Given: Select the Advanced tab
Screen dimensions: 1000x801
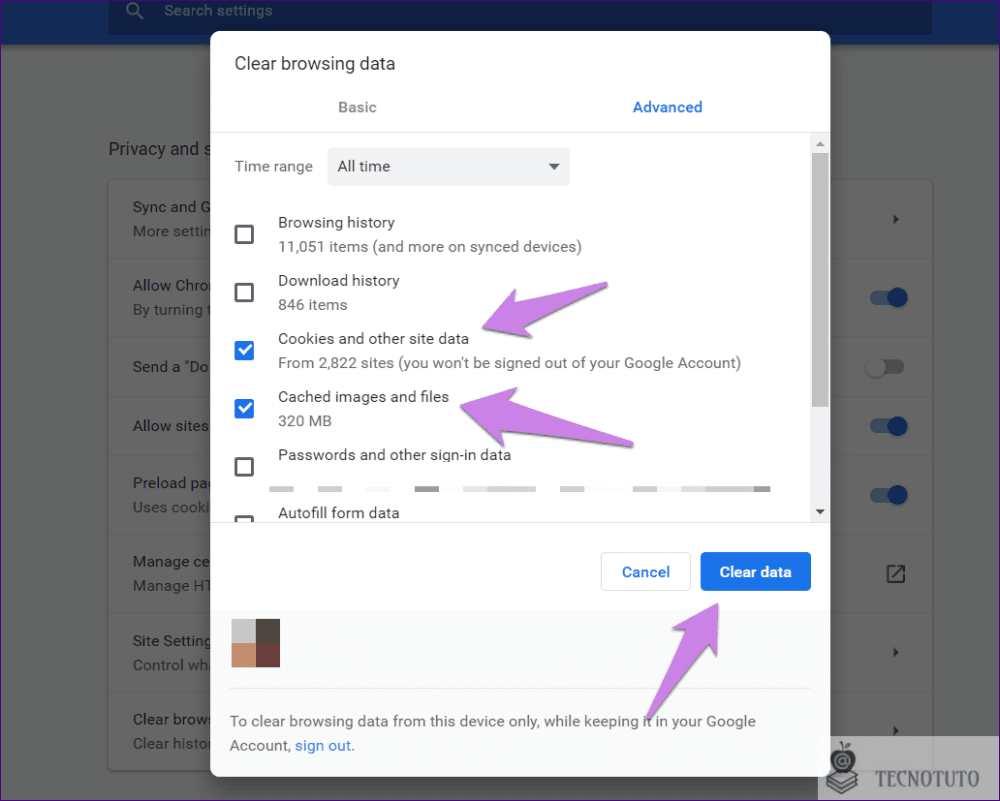Looking at the screenshot, I should point(667,107).
